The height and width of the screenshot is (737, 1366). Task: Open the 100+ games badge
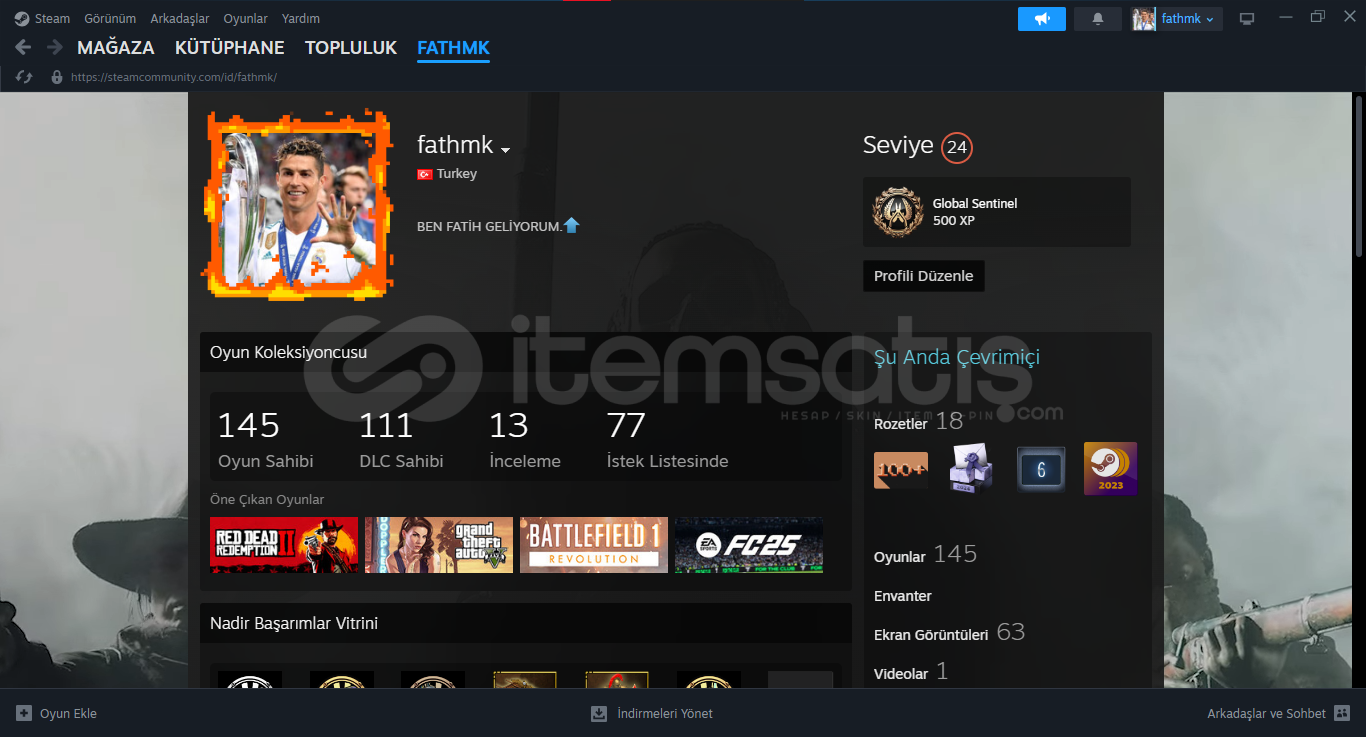click(x=901, y=469)
